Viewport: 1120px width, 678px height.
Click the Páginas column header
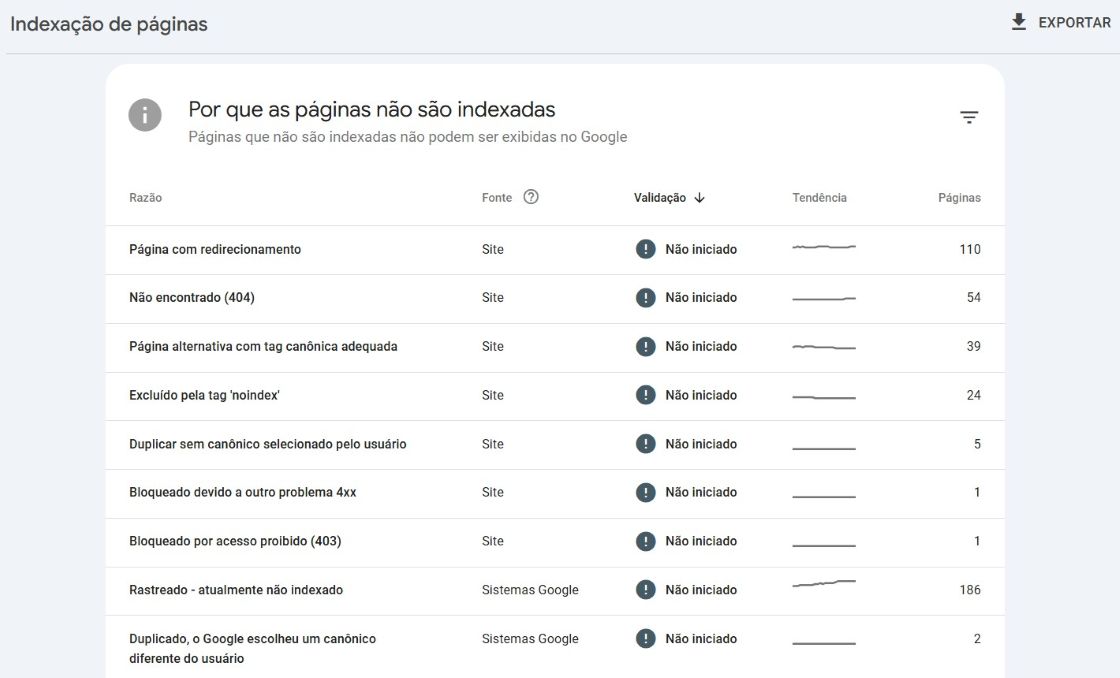click(x=958, y=198)
